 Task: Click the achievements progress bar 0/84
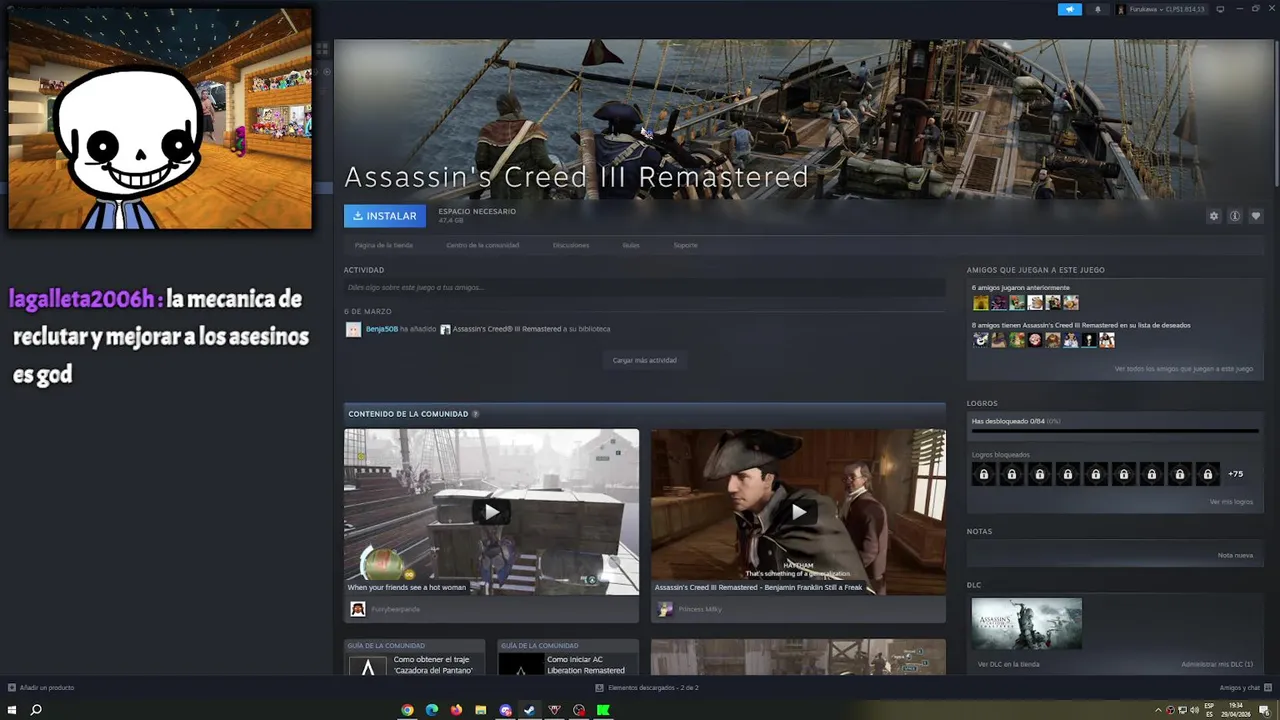click(x=1115, y=431)
